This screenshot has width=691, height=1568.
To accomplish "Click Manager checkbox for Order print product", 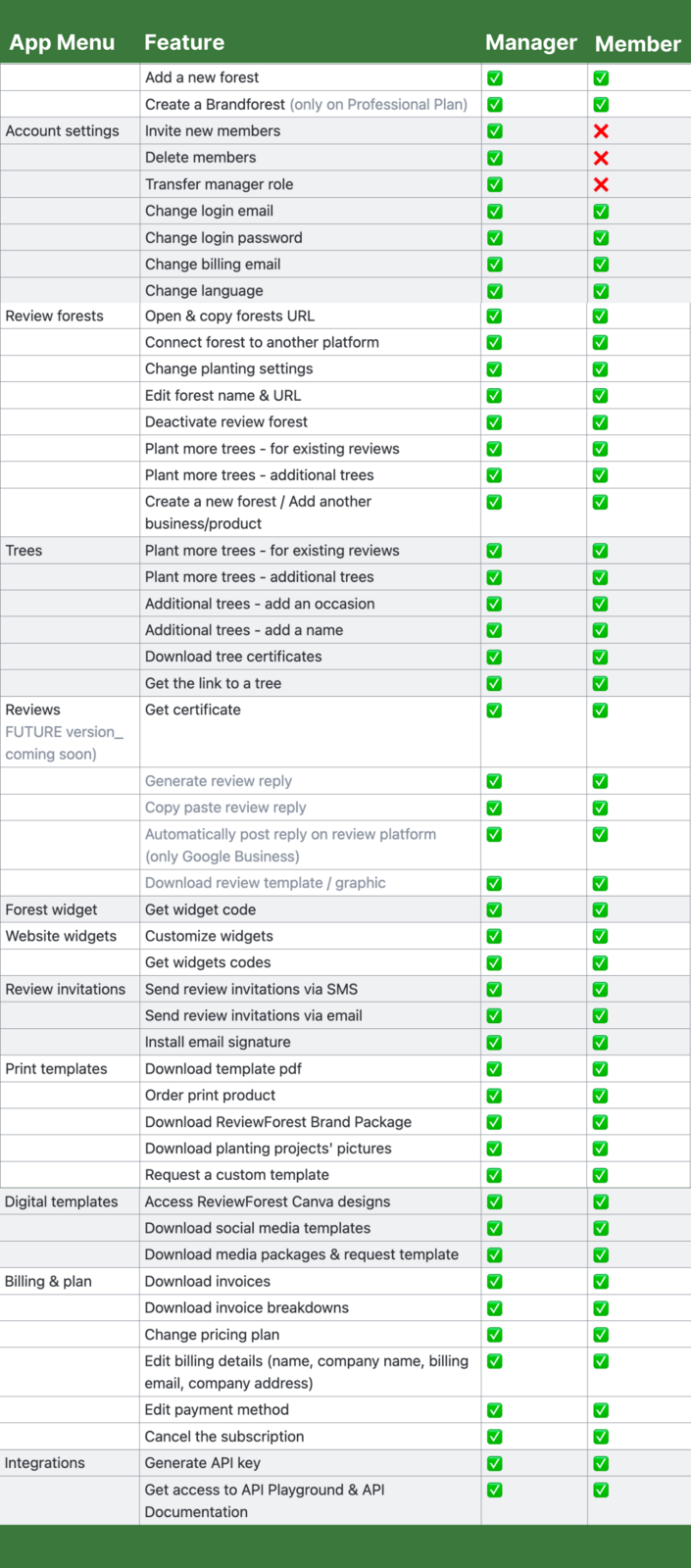I will tap(495, 1096).
